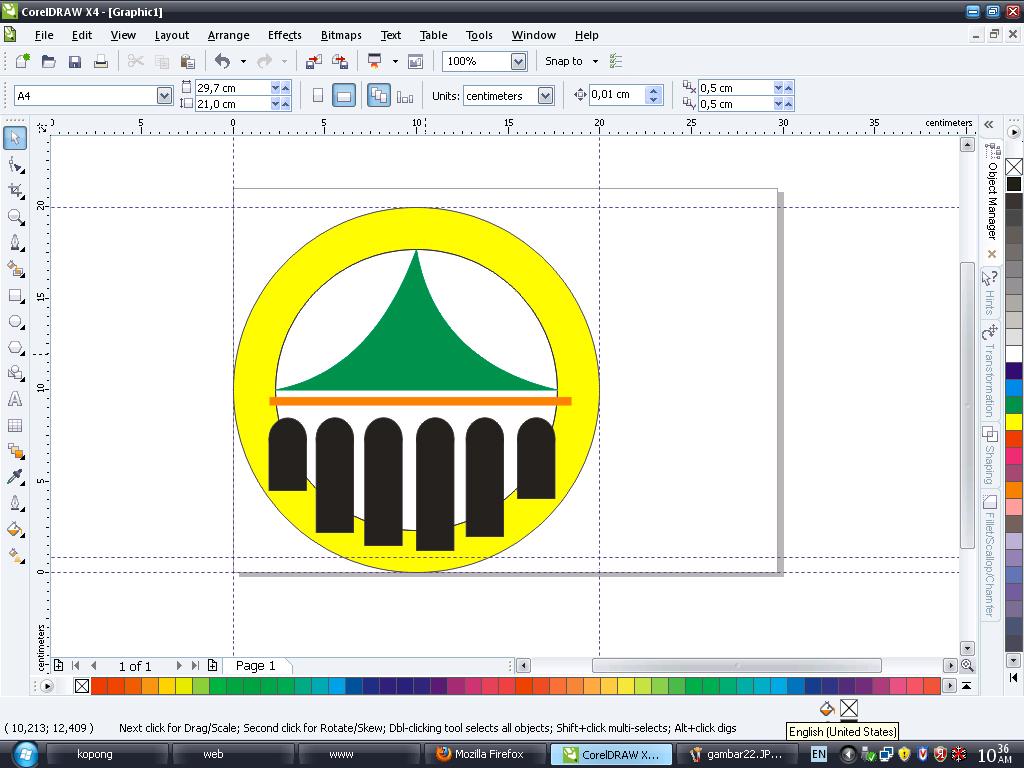The height and width of the screenshot is (768, 1024).
Task: Click the Save disk icon
Action: coord(74,61)
